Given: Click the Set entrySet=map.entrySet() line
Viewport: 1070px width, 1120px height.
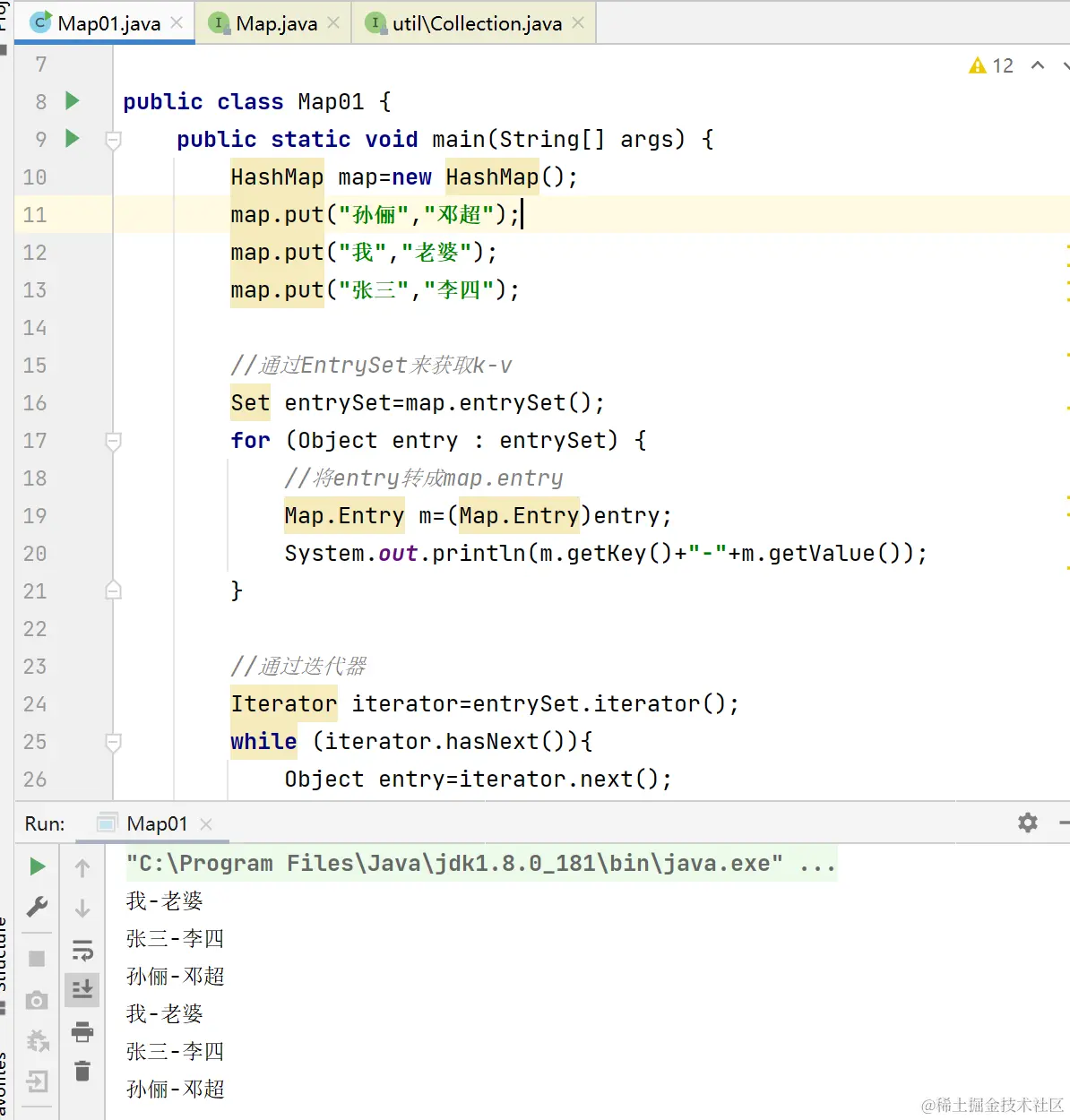Looking at the screenshot, I should click(x=418, y=403).
